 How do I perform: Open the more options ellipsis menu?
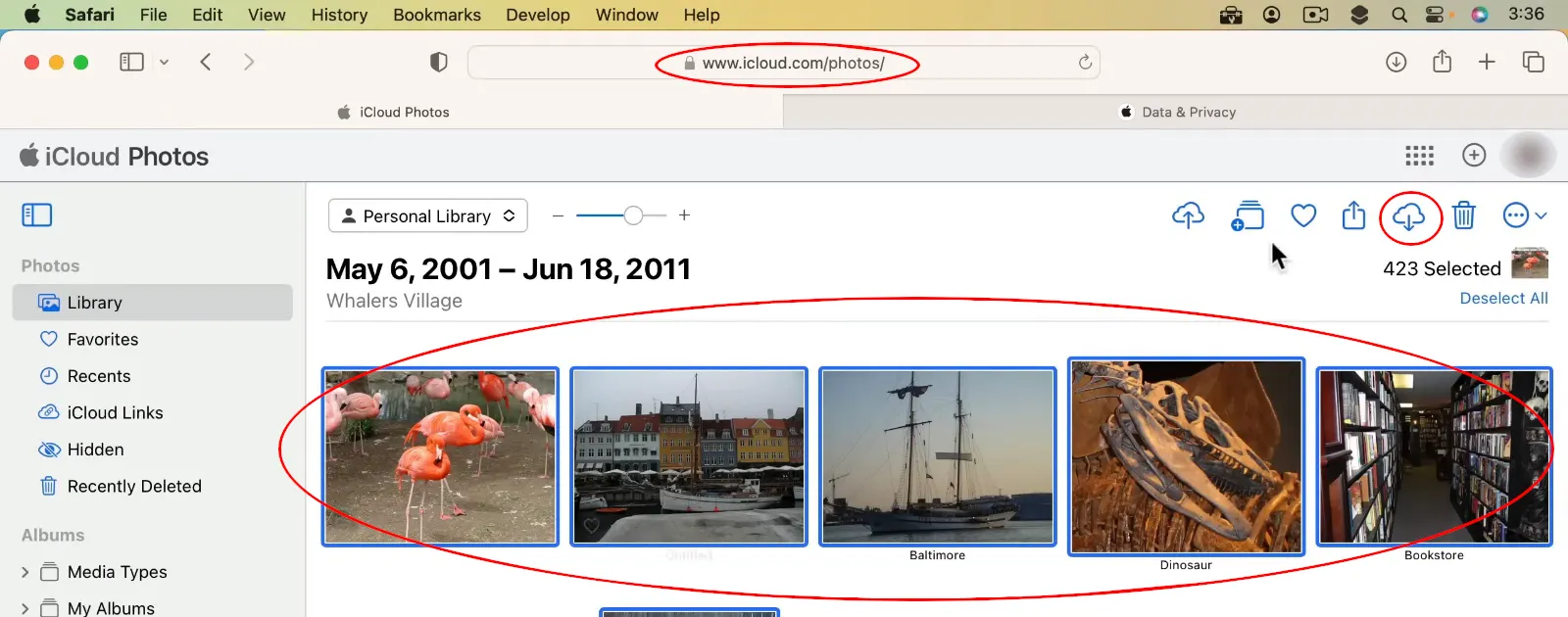coord(1516,215)
